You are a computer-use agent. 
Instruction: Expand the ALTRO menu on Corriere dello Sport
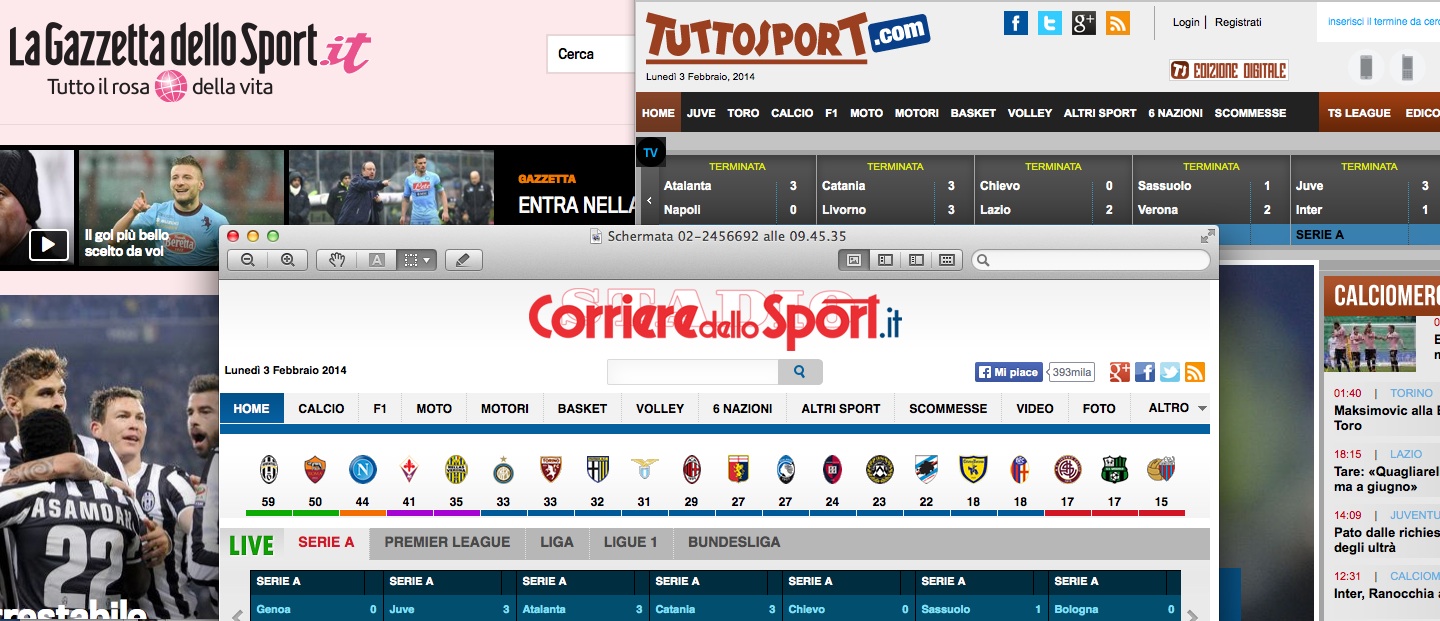click(1177, 408)
